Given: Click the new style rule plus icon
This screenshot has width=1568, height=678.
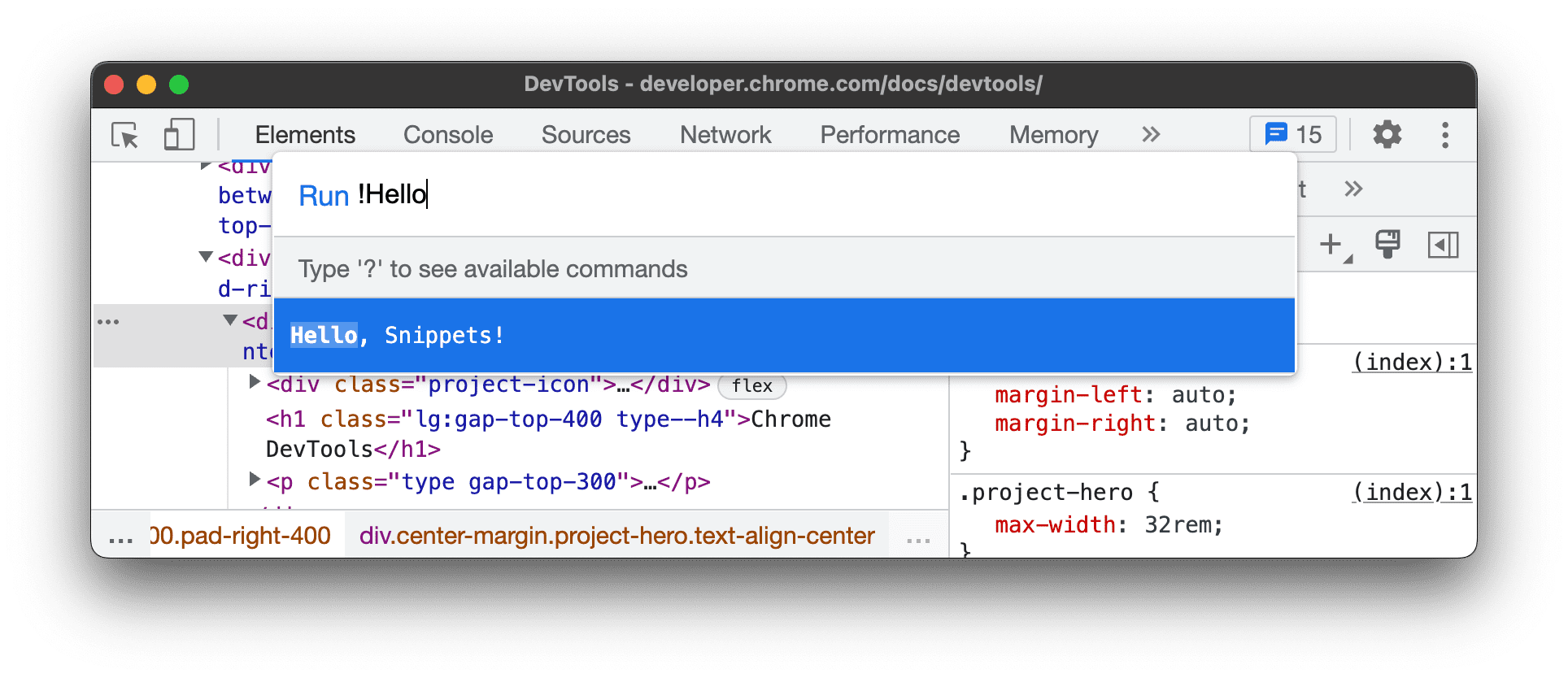Looking at the screenshot, I should pos(1331,245).
